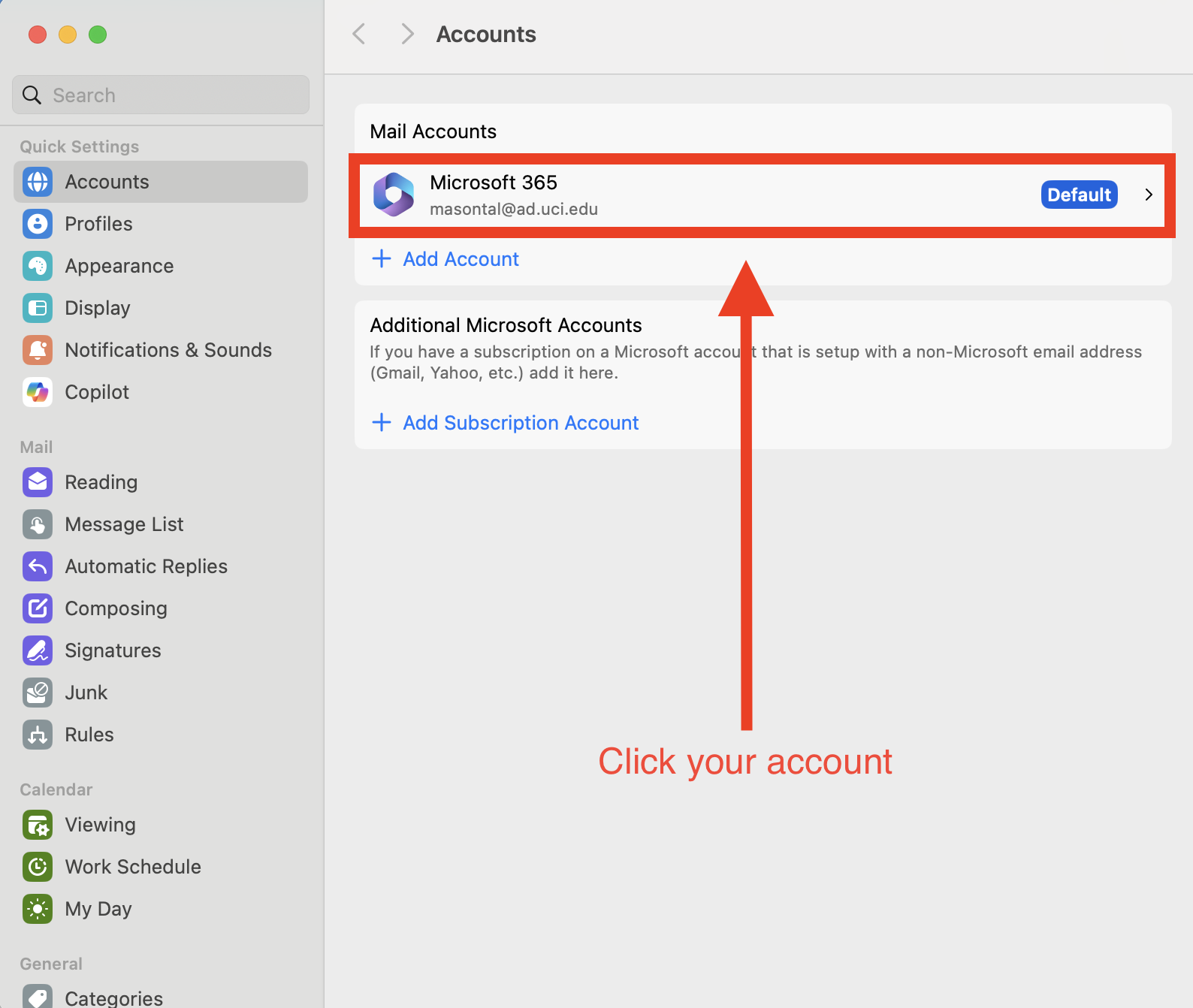Select Rules in the Mail section
Image resolution: width=1193 pixels, height=1008 pixels.
click(161, 735)
